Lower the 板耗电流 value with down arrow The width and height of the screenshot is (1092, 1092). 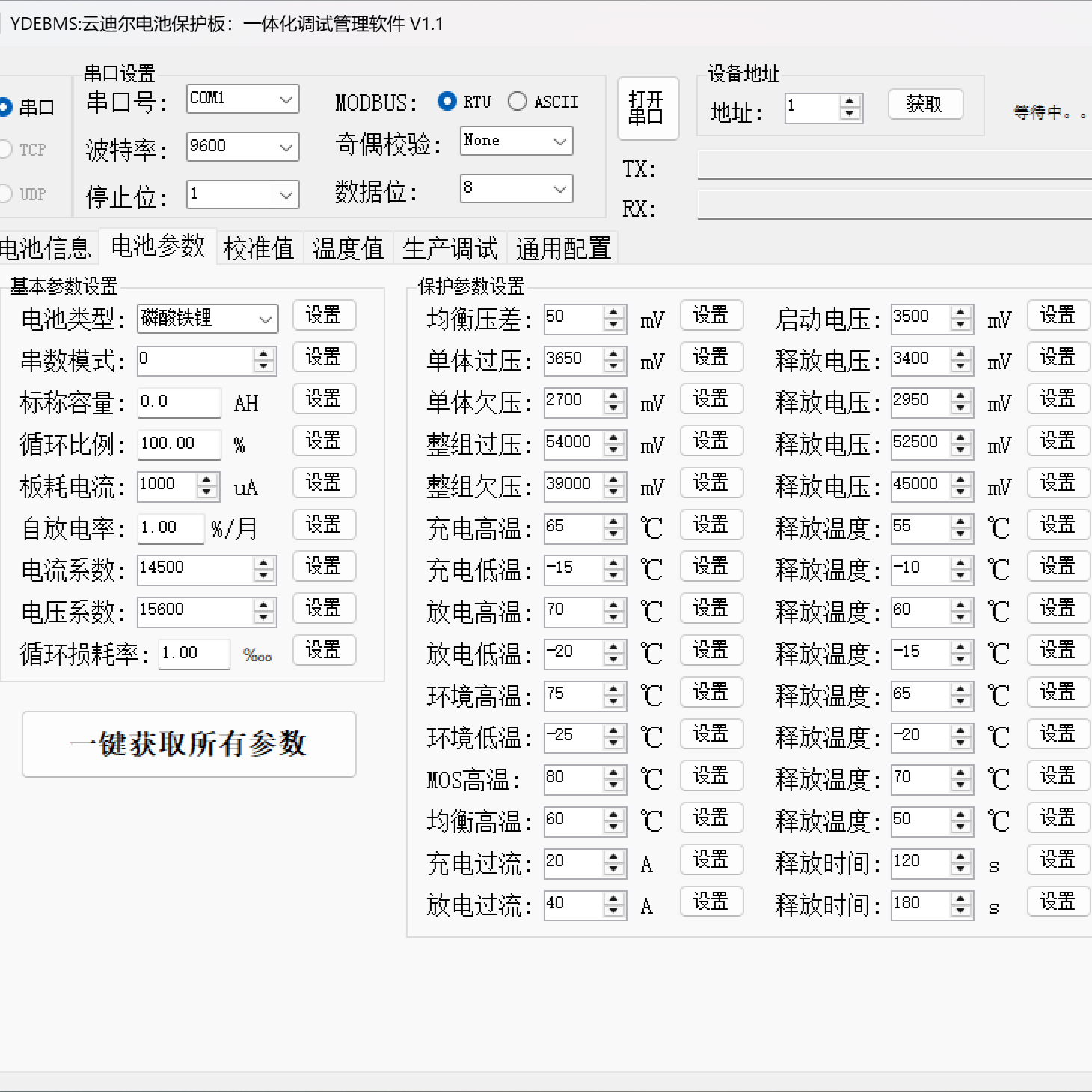(x=206, y=492)
